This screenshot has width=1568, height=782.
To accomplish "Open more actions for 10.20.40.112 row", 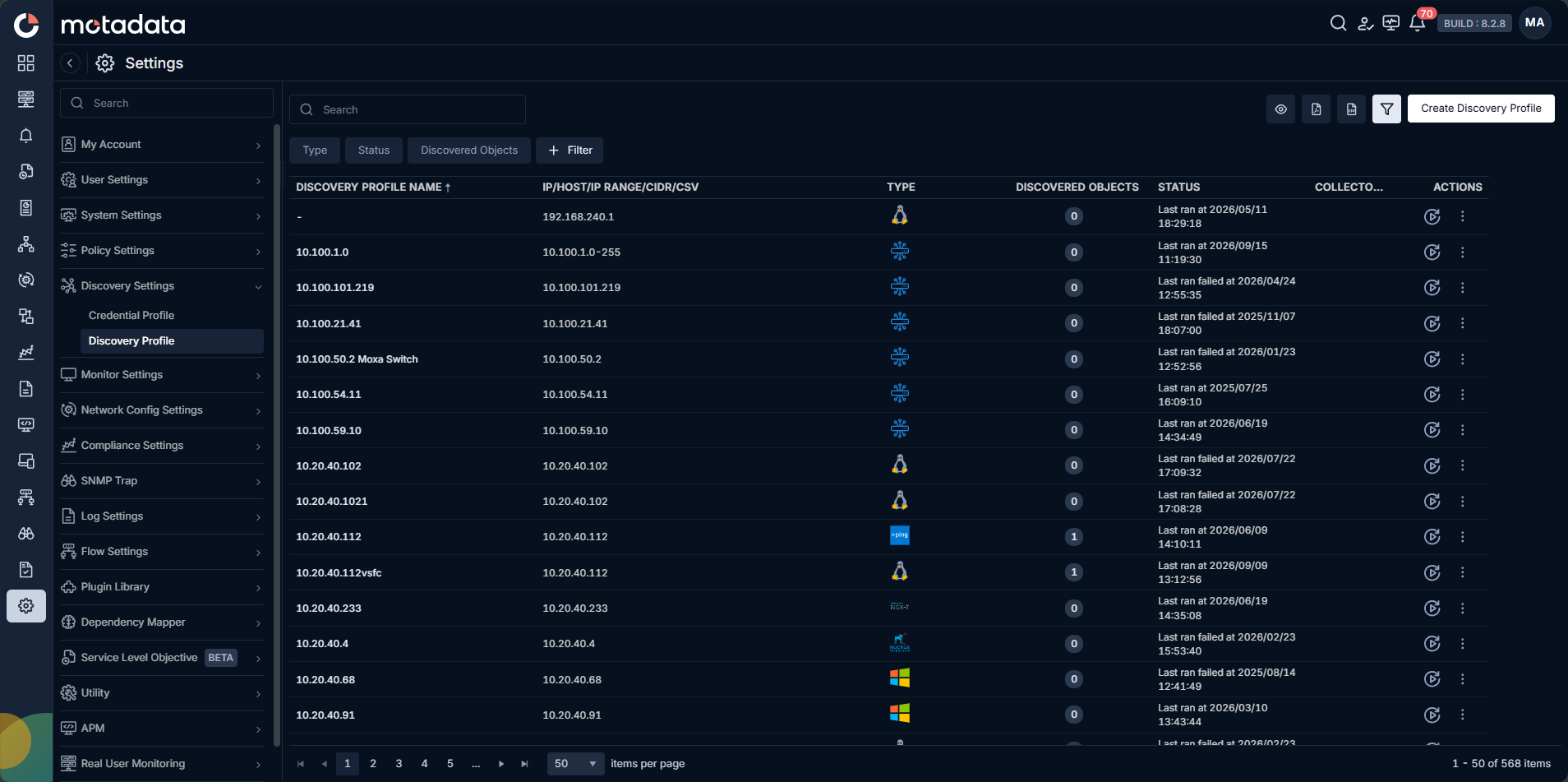I will tap(1463, 537).
